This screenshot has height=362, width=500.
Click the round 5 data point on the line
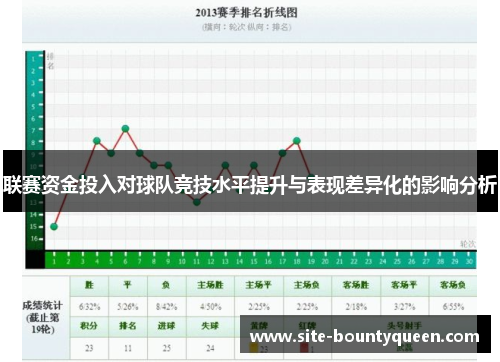pyautogui.click(x=111, y=153)
